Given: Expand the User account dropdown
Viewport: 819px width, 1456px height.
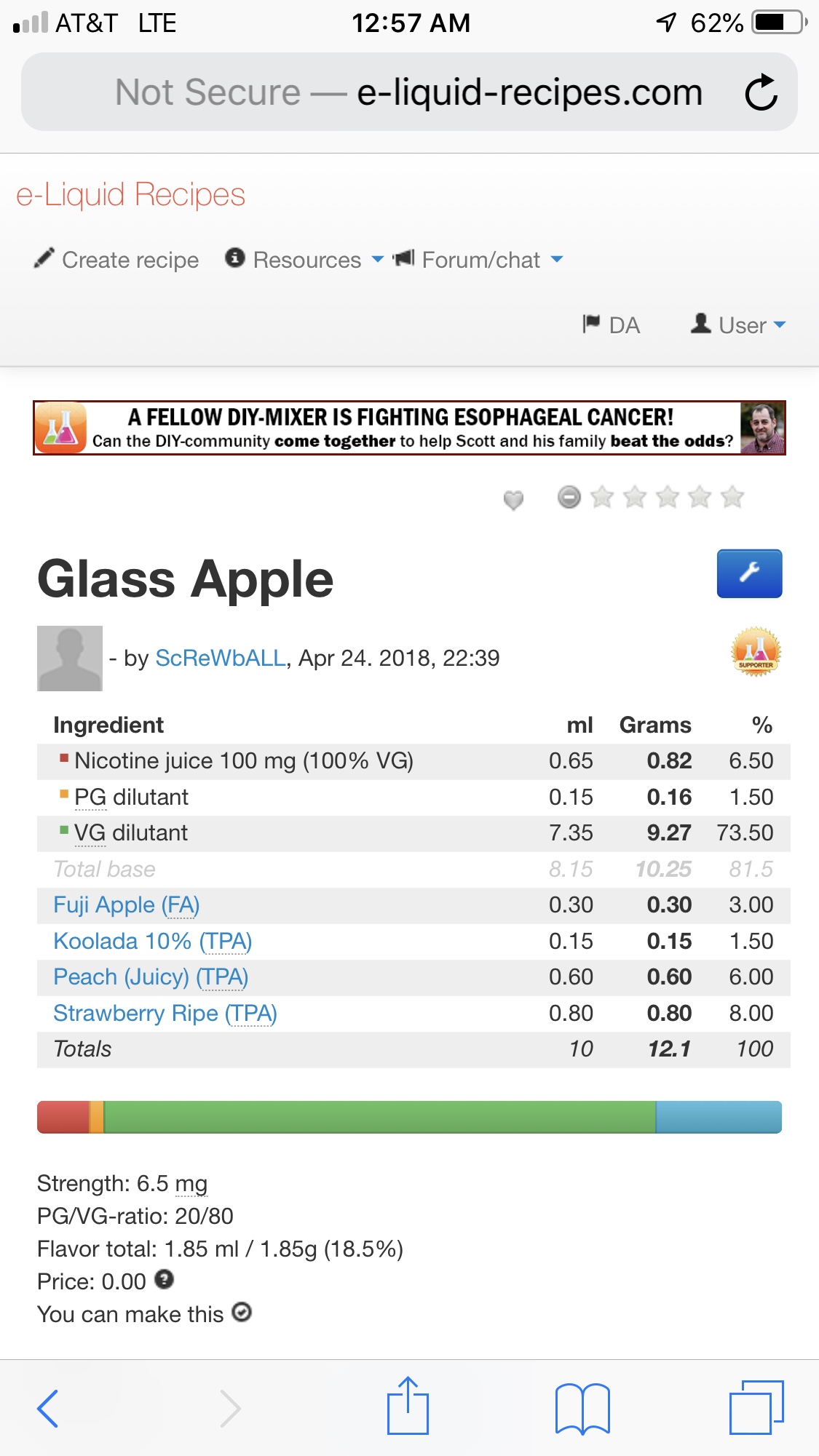Looking at the screenshot, I should 739,325.
